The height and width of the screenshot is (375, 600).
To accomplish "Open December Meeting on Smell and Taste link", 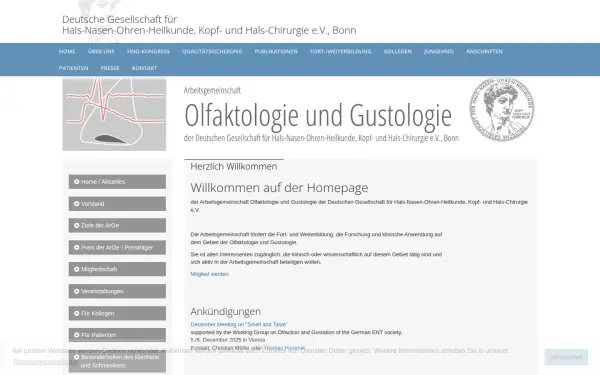I will 239,324.
